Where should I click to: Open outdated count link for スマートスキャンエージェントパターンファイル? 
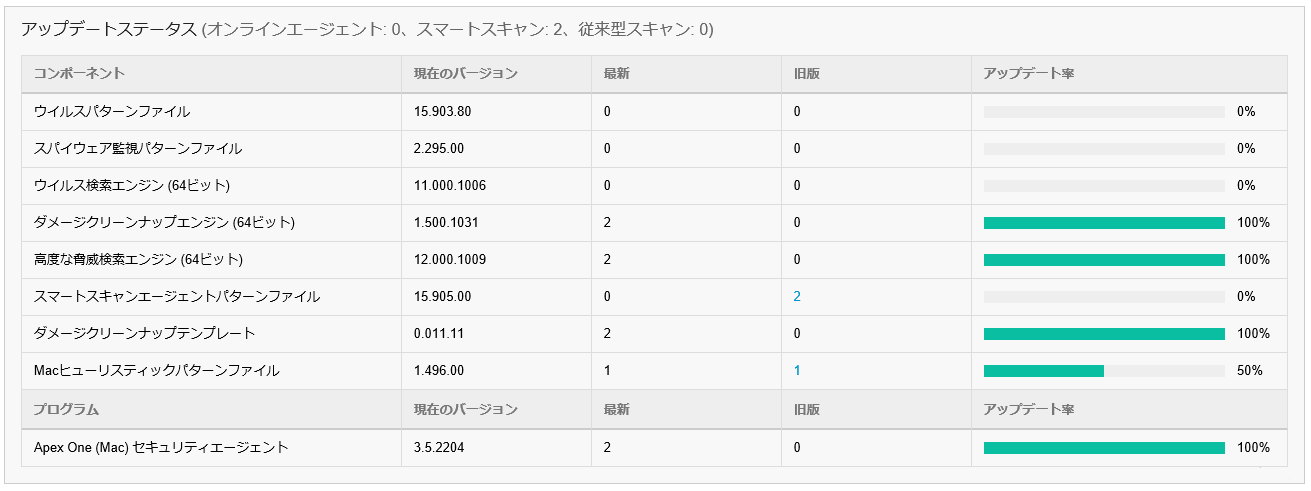[x=797, y=297]
